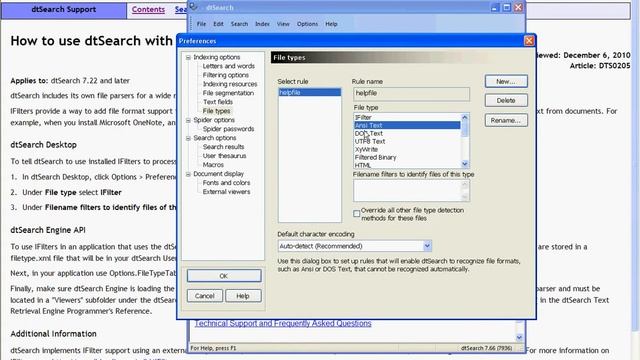The image size is (640, 360).
Task: Open Technical Support and Frequently Asked Questions link
Action: click(x=283, y=323)
